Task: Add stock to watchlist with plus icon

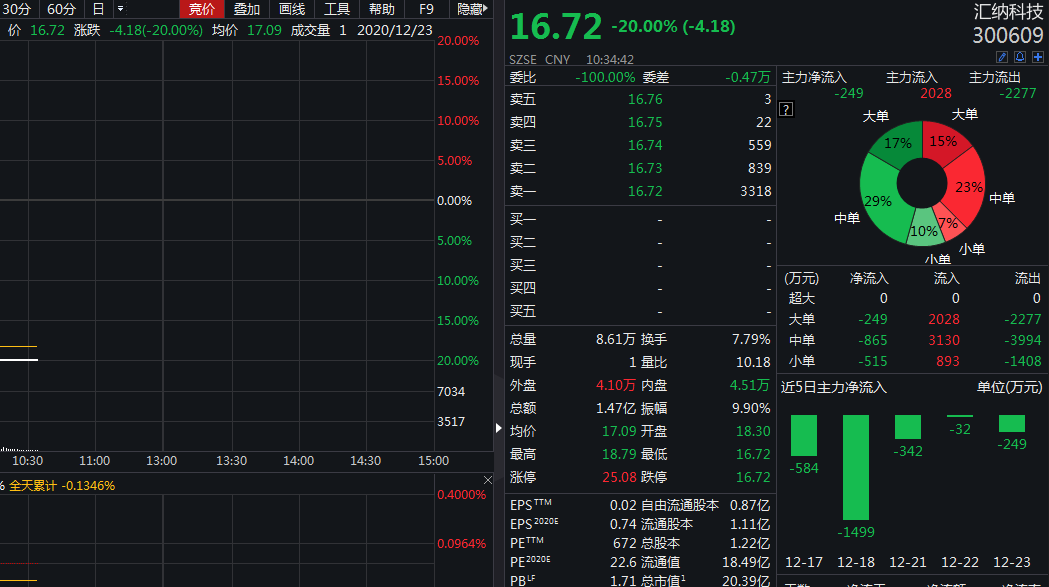Action: 1038,58
